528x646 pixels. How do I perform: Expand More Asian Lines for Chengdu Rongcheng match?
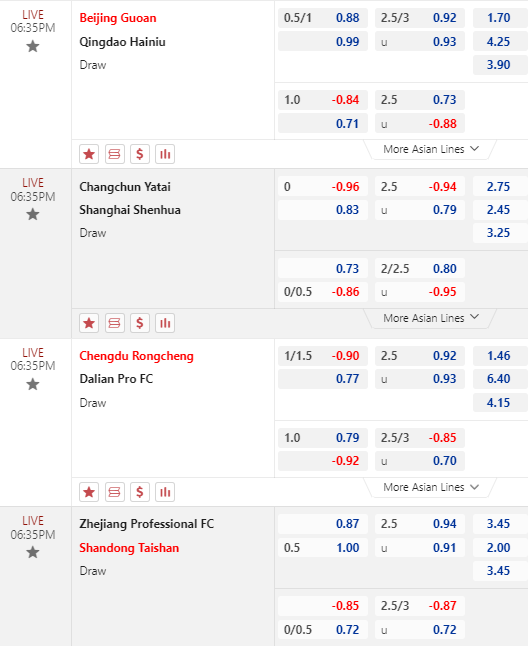click(430, 487)
